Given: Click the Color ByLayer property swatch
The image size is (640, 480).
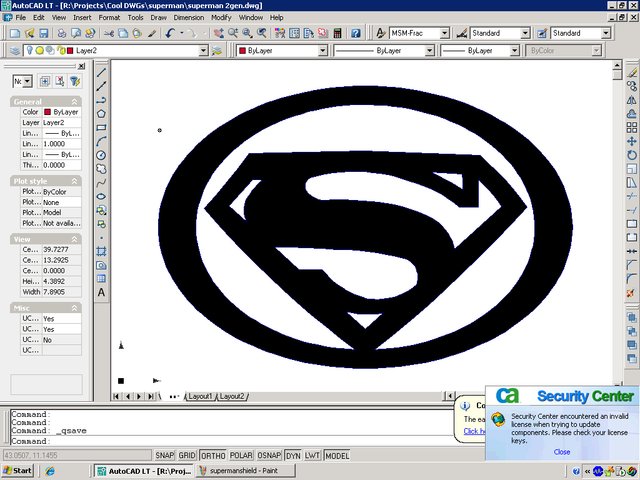Looking at the screenshot, I should point(47,112).
